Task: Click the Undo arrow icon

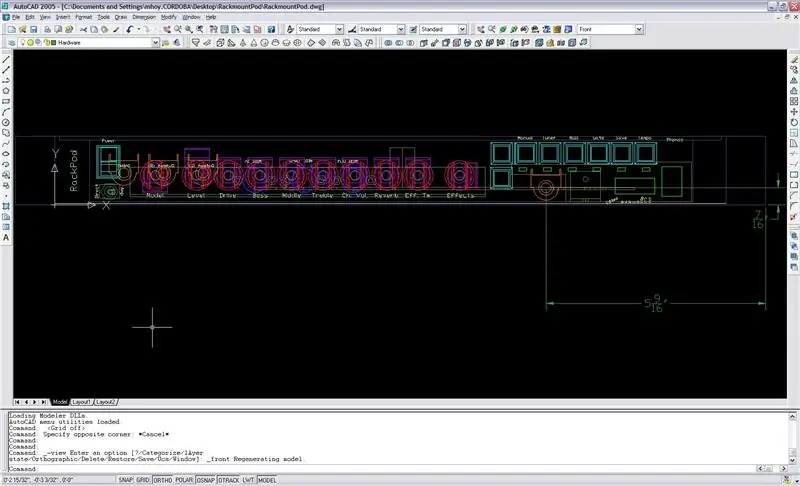Action: (130, 30)
